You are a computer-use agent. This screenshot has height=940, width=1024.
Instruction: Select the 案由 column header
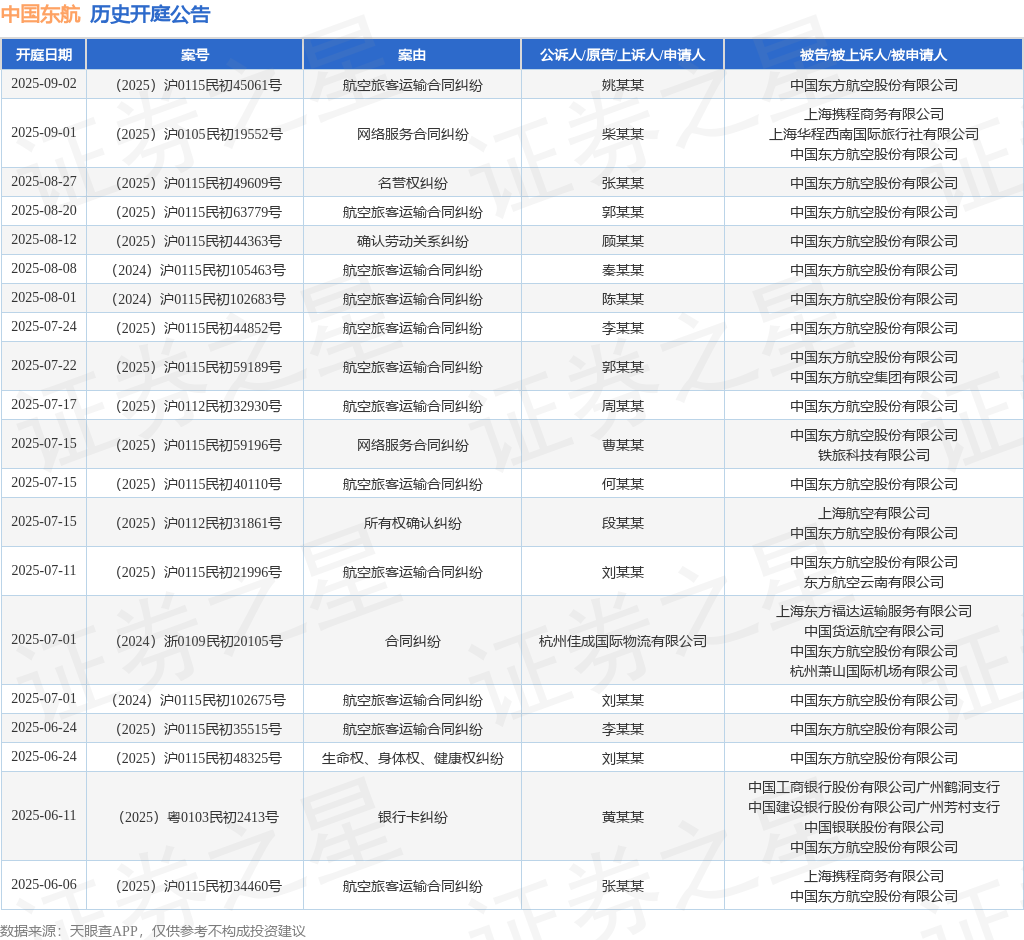(412, 55)
